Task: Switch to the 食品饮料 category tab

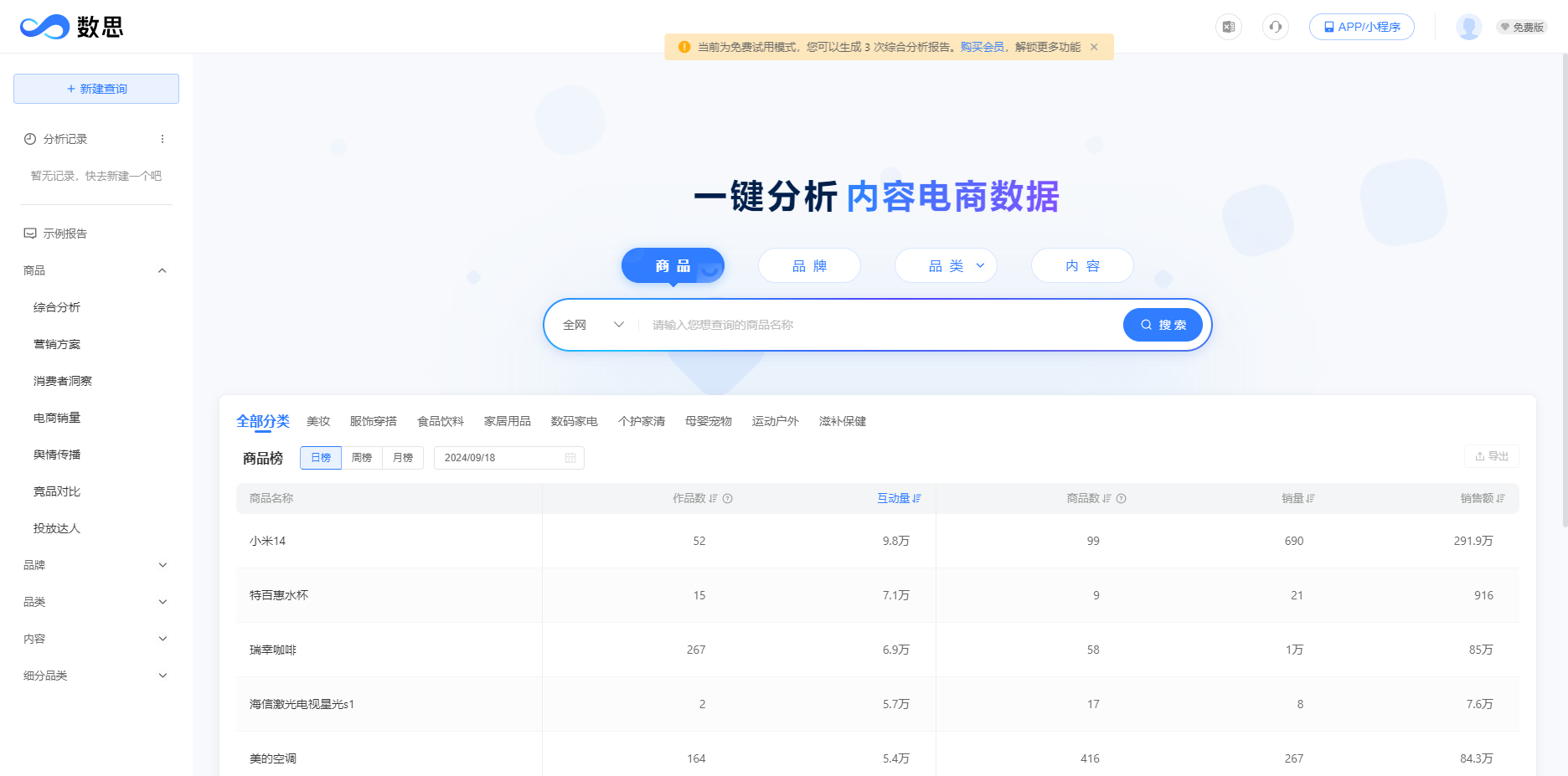Action: tap(441, 421)
